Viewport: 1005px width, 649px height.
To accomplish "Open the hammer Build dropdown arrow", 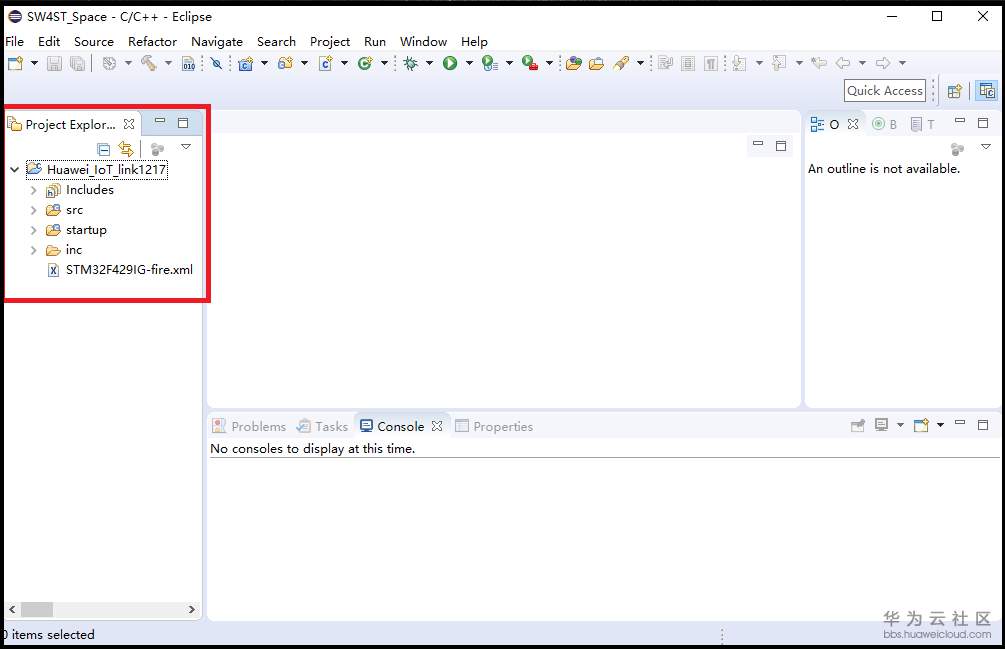I will click(x=168, y=63).
